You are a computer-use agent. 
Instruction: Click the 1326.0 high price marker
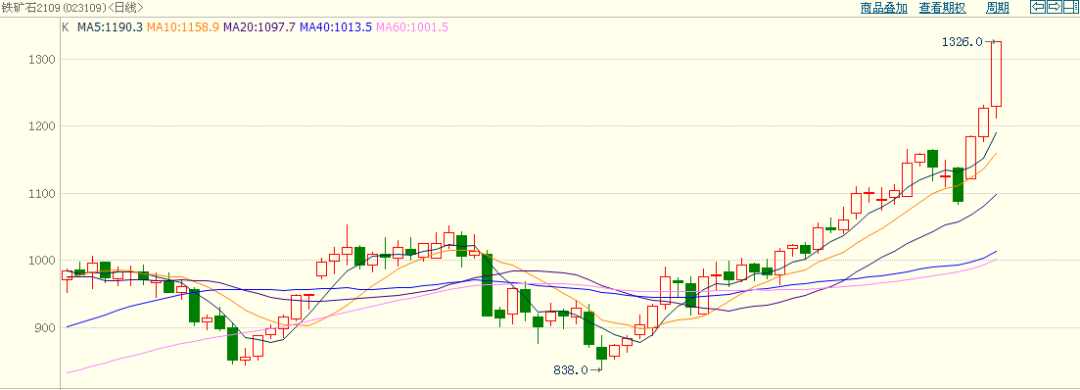pyautogui.click(x=962, y=42)
